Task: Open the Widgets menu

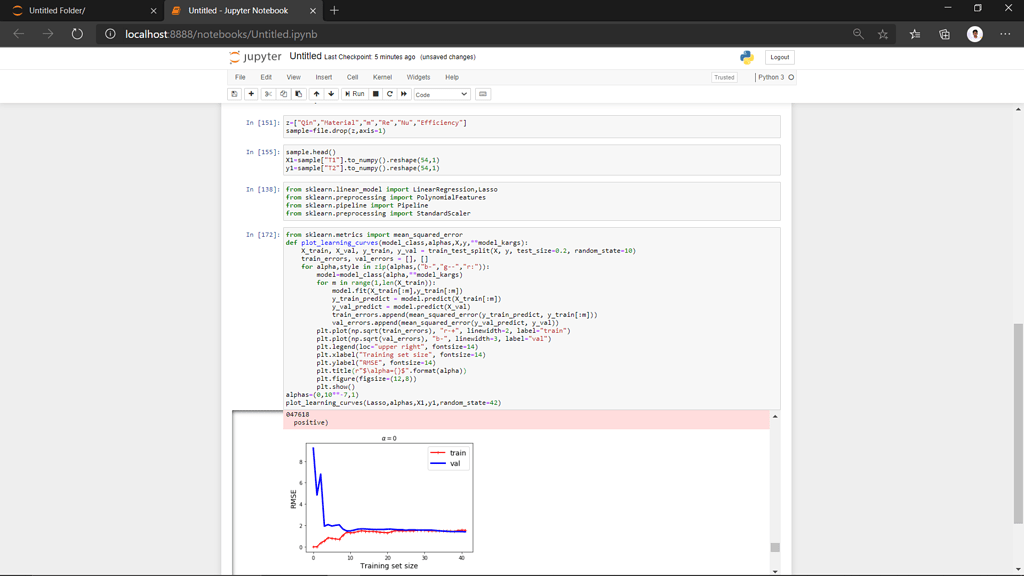Action: (418, 77)
